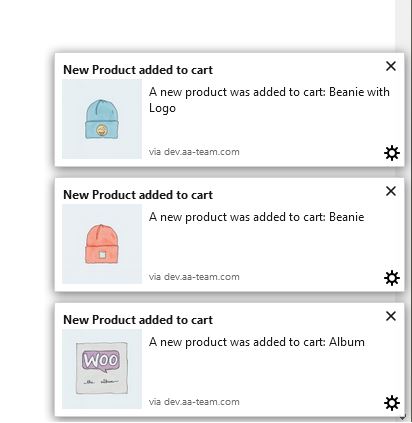Click the first 'New Product added to cart' title
The image size is (412, 423).
click(x=138, y=70)
